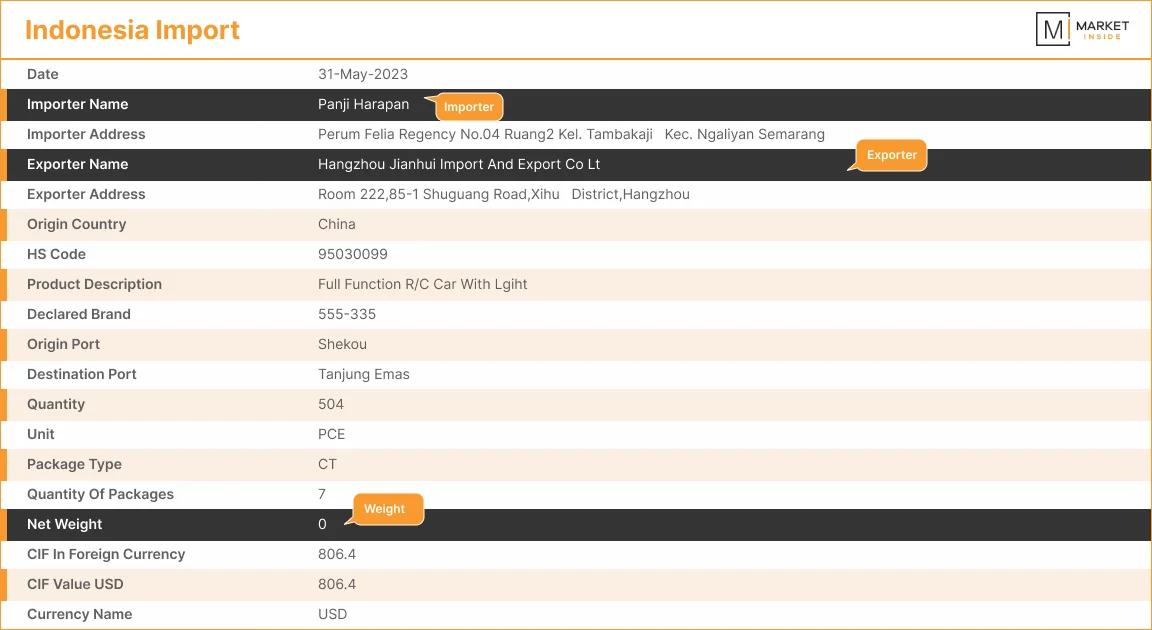Click the importer name Panji Harapan
This screenshot has height=630, width=1152.
point(363,103)
